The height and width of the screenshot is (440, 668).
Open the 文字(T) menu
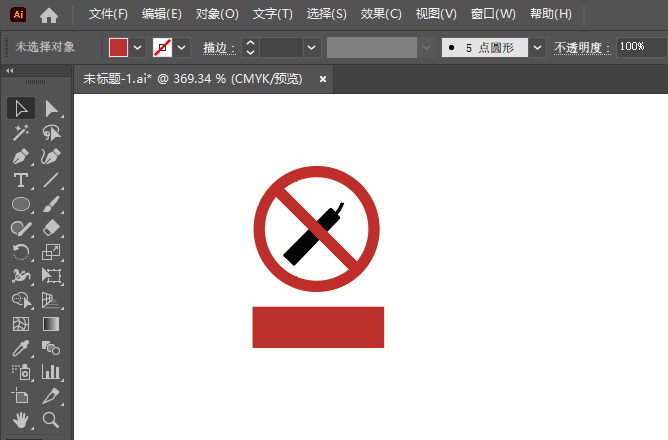pos(273,14)
